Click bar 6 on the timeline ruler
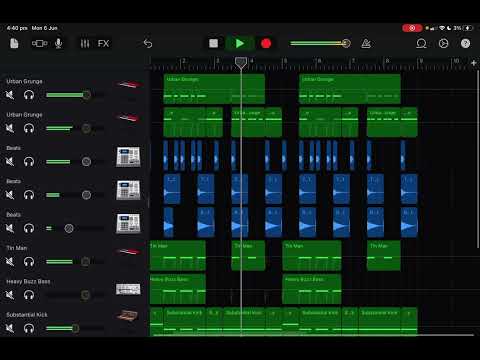The width and height of the screenshot is (480, 360). [x=319, y=61]
